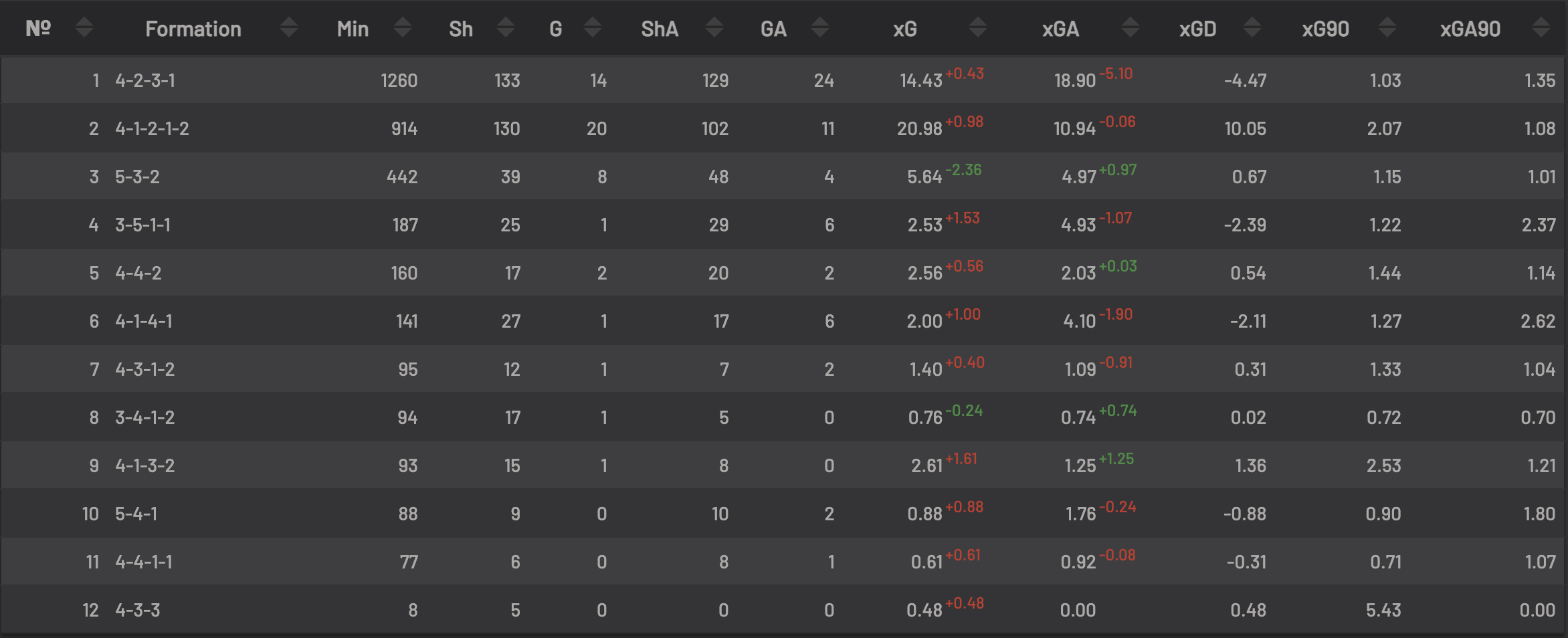Select the 5-3-2 formation row
This screenshot has width=1568, height=638.
point(784,177)
